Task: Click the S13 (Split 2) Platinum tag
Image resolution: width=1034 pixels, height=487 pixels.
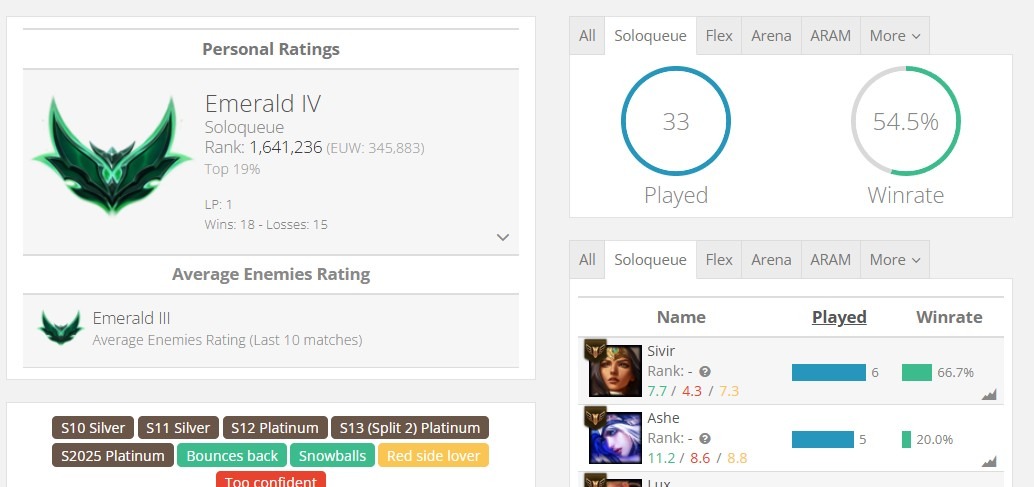Action: (410, 428)
